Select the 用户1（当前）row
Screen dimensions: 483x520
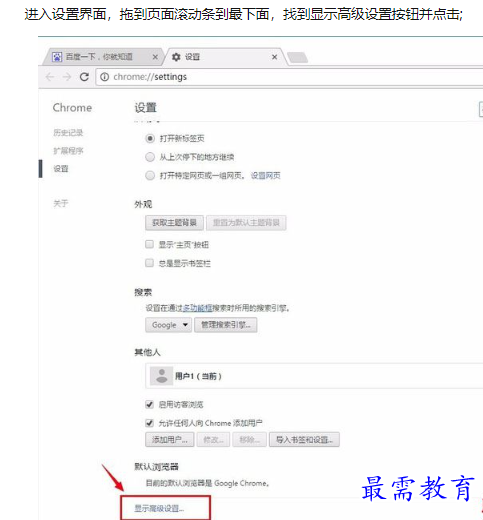tap(314, 376)
